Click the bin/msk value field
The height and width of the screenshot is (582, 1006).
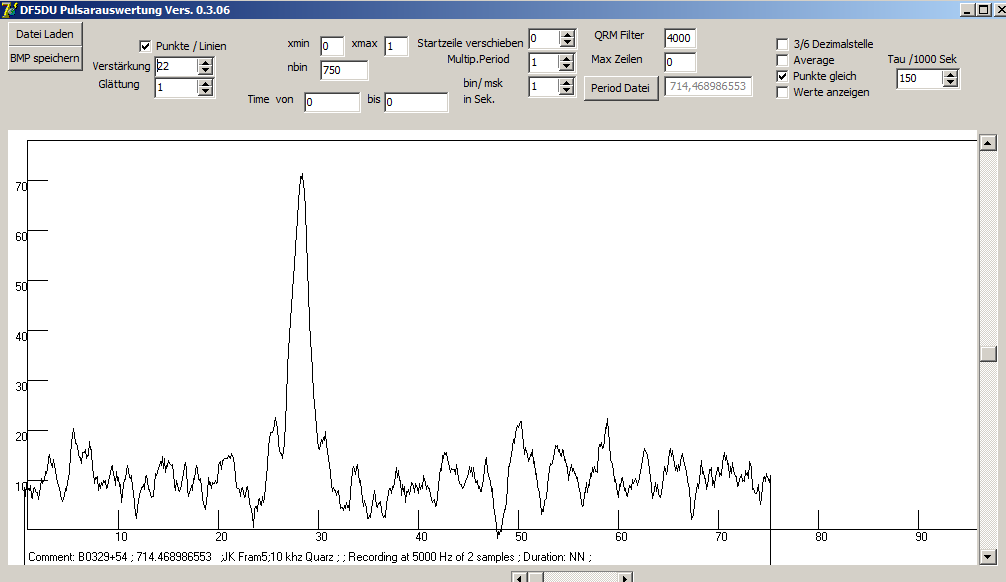tap(544, 87)
